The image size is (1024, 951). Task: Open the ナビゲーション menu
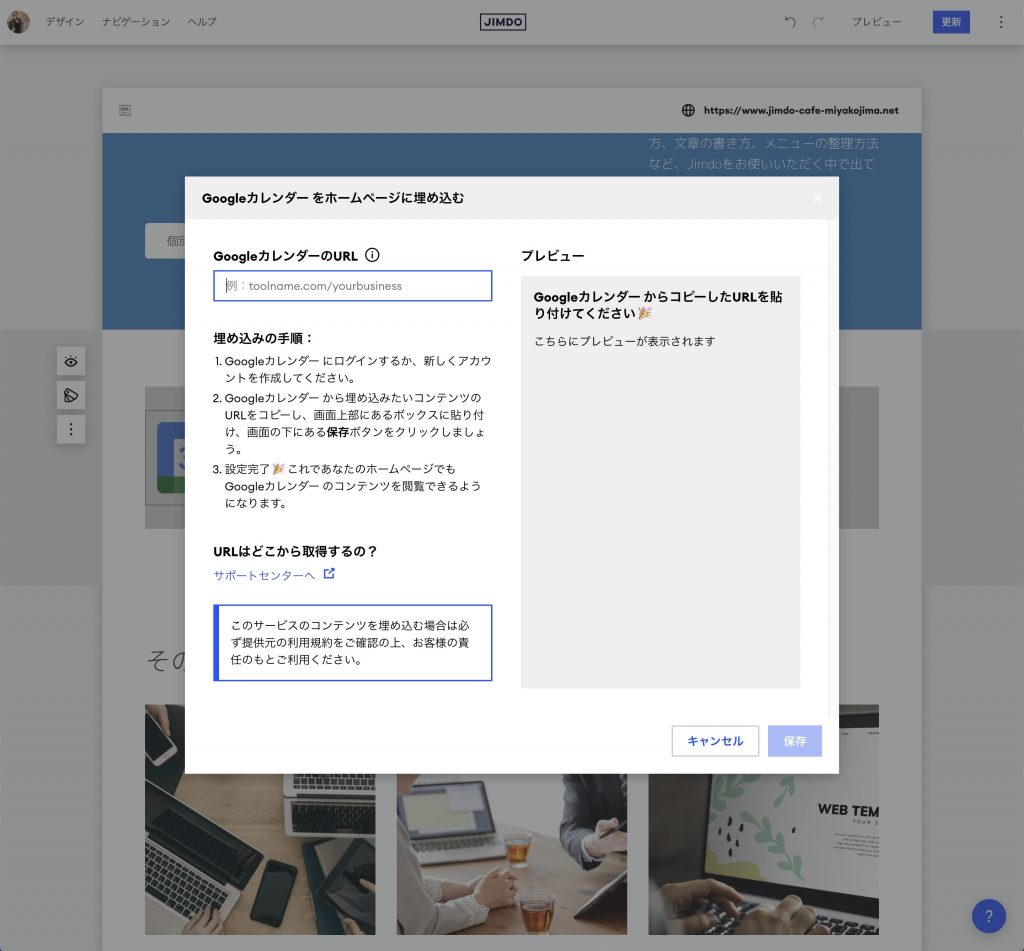pyautogui.click(x=136, y=22)
